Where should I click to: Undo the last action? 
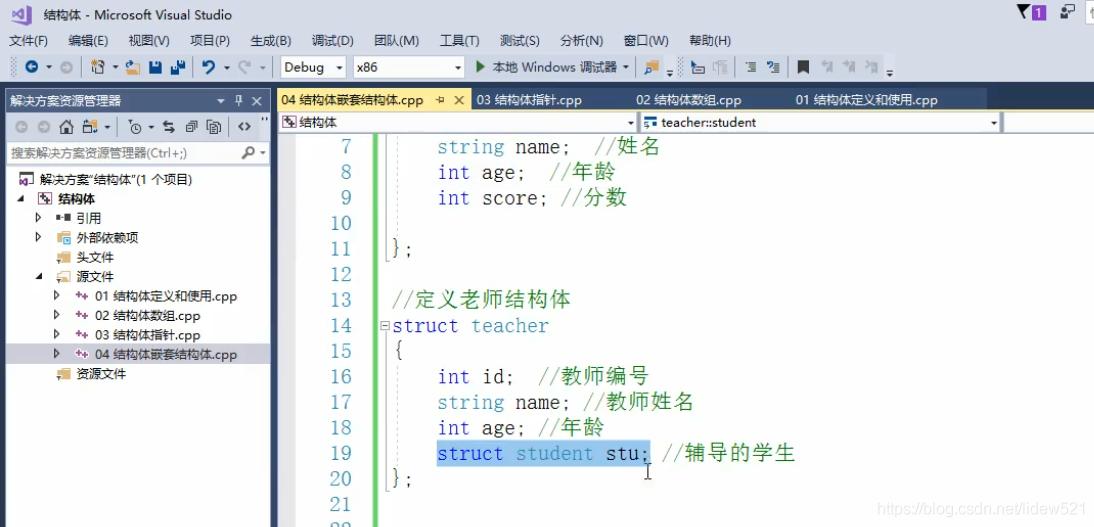tap(208, 67)
